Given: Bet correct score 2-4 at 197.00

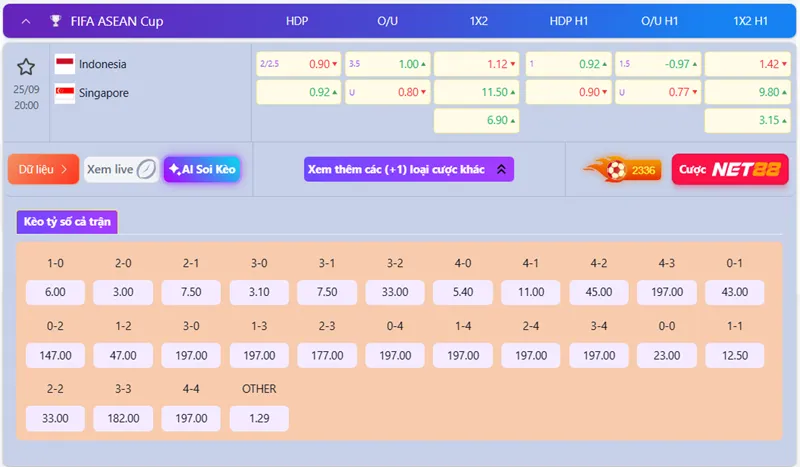Looking at the screenshot, I should 531,355.
